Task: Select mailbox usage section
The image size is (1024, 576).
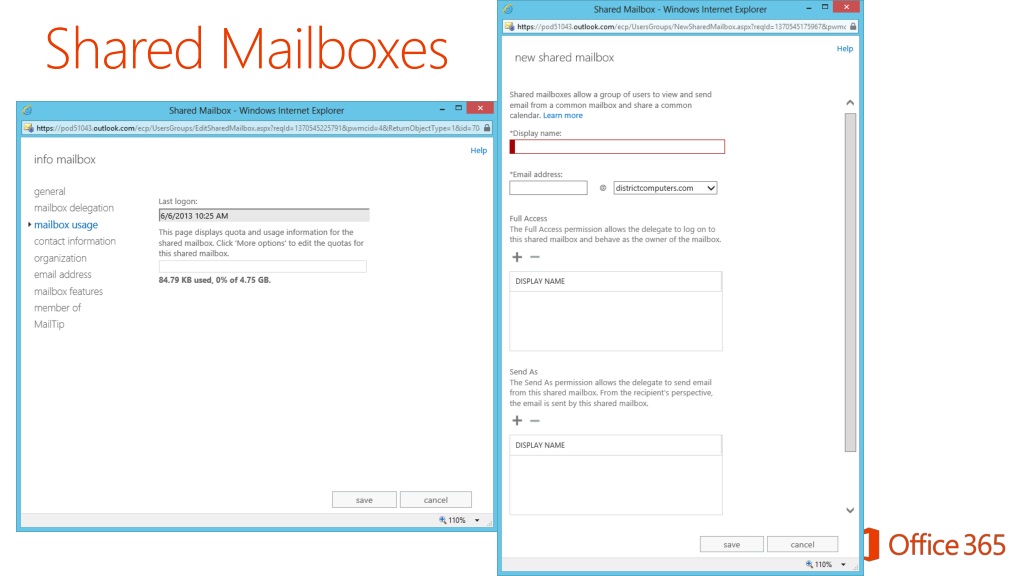Action: pos(66,225)
